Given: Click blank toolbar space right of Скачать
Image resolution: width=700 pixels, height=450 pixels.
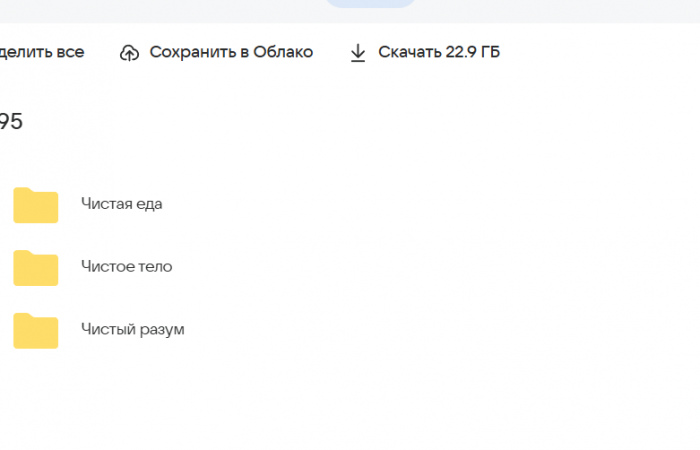Looking at the screenshot, I should click(x=600, y=52).
